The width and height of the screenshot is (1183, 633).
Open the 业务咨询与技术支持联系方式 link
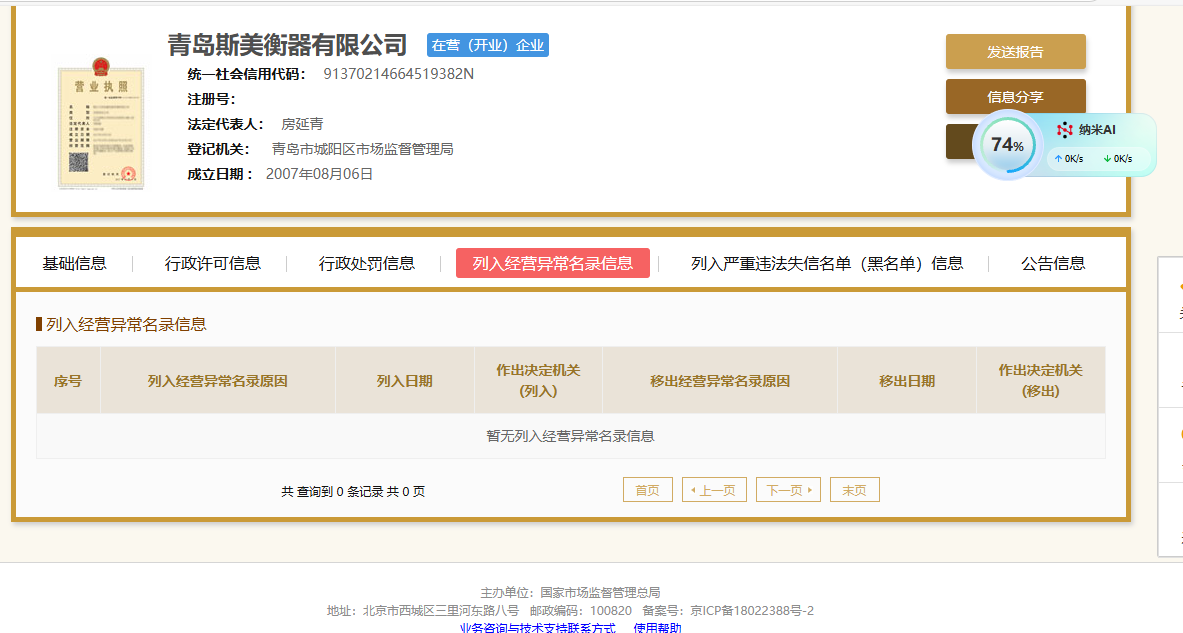coord(537,628)
